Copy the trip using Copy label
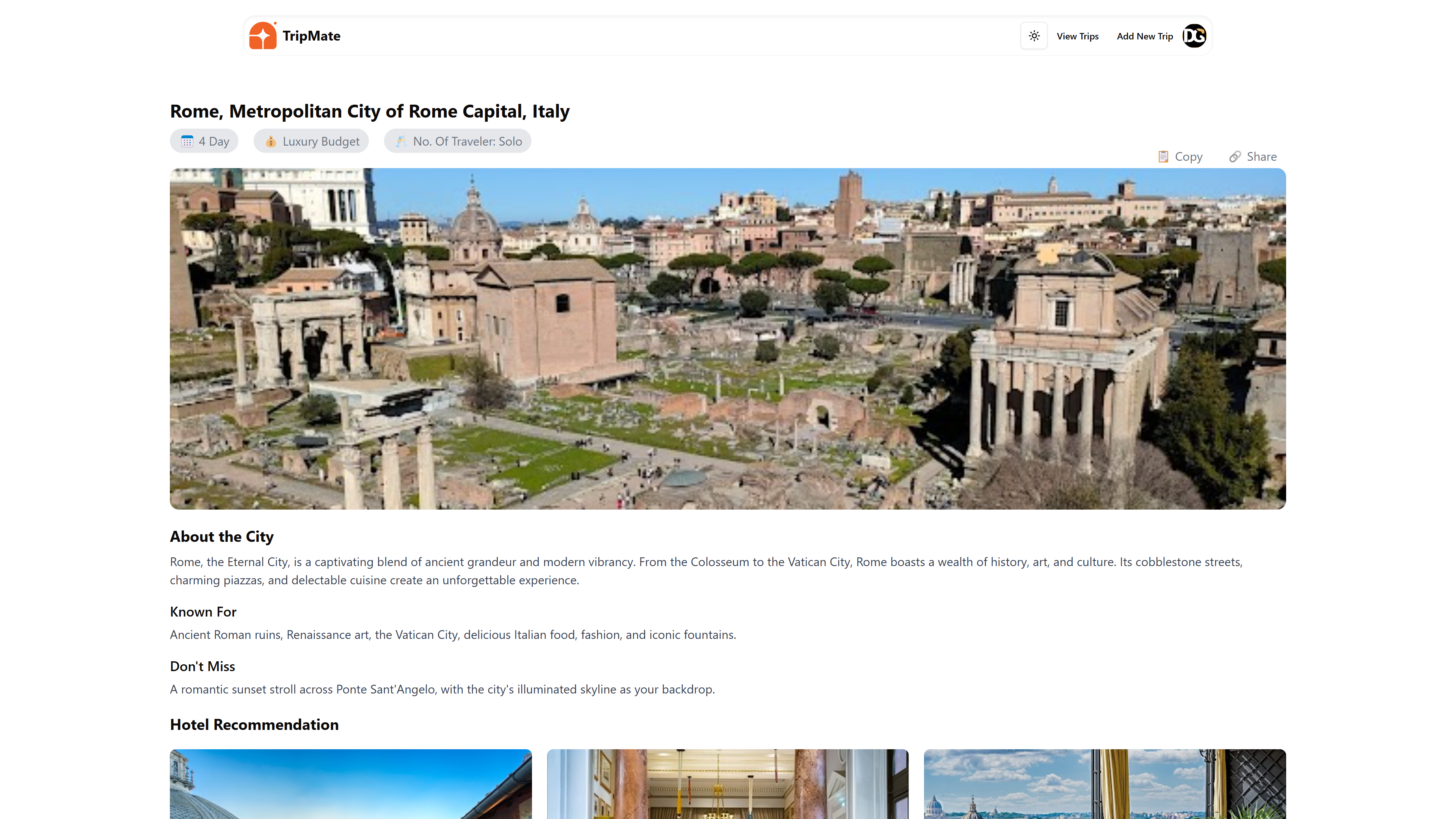This screenshot has width=1456, height=819. click(x=1189, y=157)
